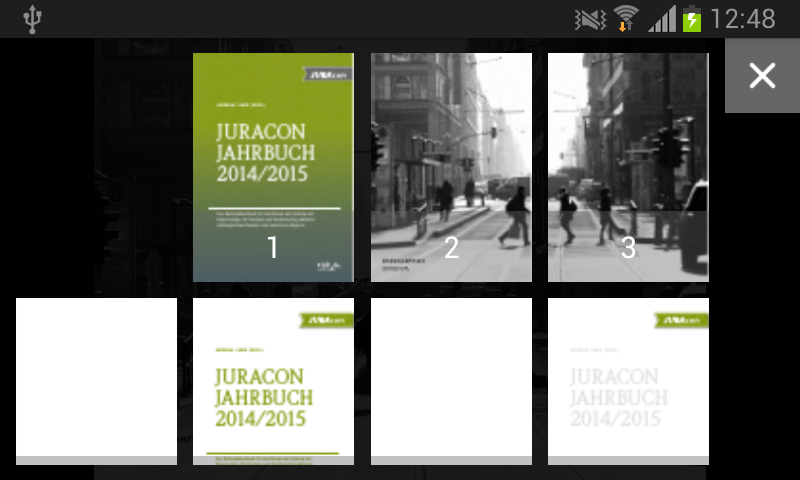Close the page thumbnail overview
The width and height of the screenshot is (800, 480).
762,75
